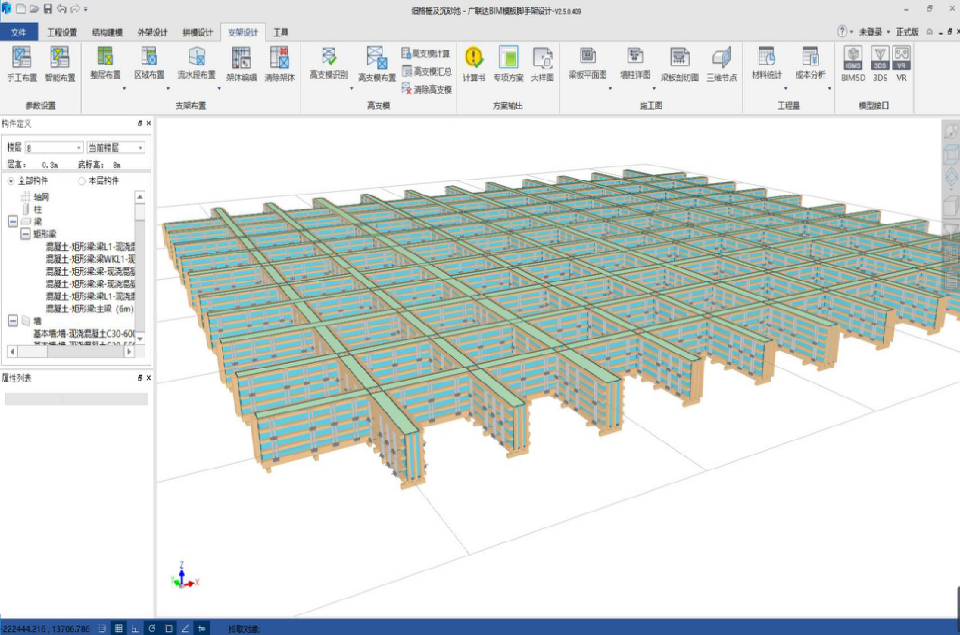Click the 智能布置 smart layout icon
Viewport: 960px width, 635px height.
60,64
